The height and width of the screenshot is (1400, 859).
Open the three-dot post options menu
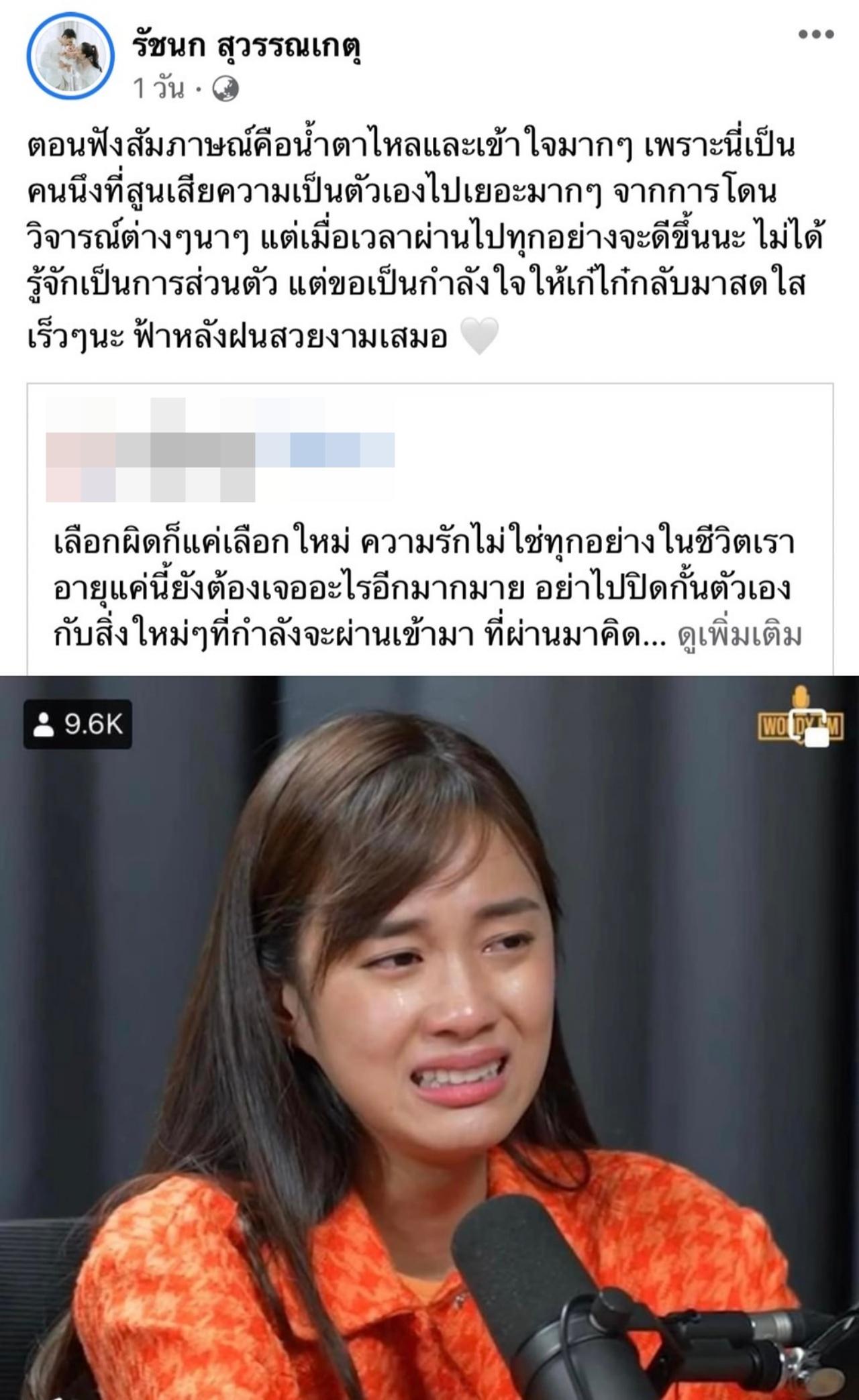[816, 34]
